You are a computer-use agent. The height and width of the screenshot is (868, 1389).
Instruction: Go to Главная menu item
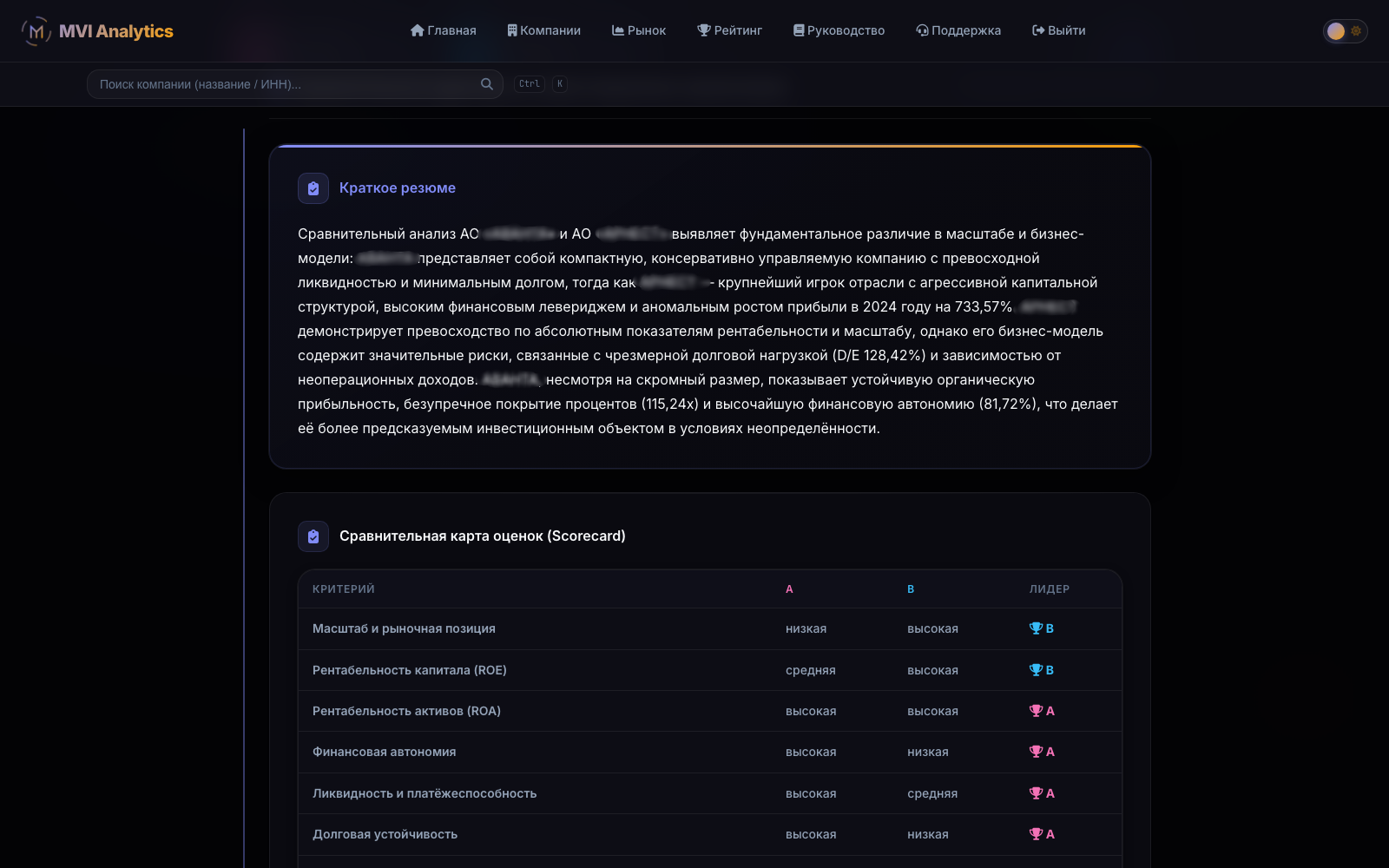[x=444, y=30]
